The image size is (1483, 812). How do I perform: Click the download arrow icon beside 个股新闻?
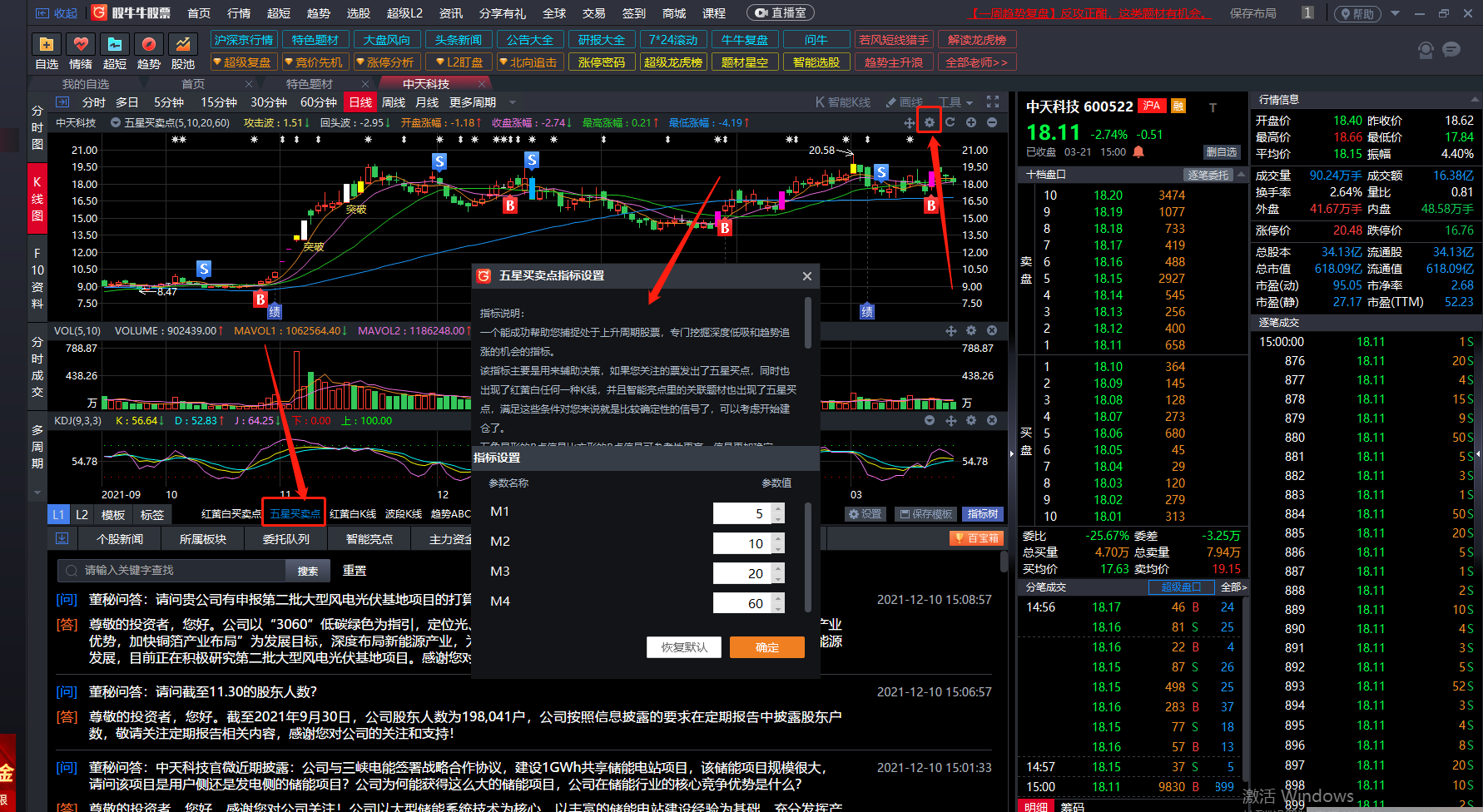[62, 538]
